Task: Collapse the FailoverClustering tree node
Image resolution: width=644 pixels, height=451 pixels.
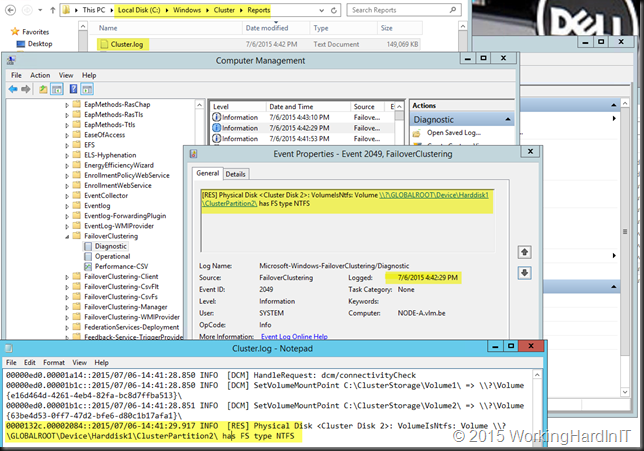Action: point(67,236)
